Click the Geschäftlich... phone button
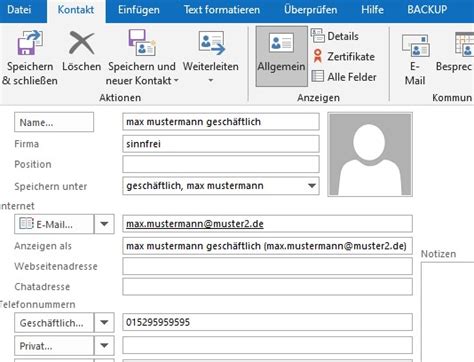 tap(54, 322)
